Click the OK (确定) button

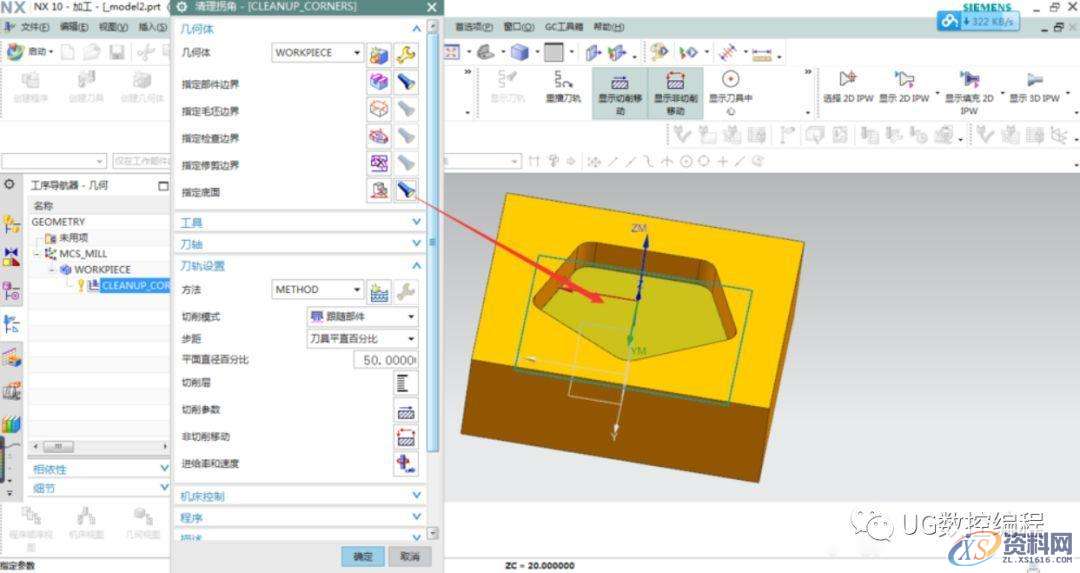(362, 556)
